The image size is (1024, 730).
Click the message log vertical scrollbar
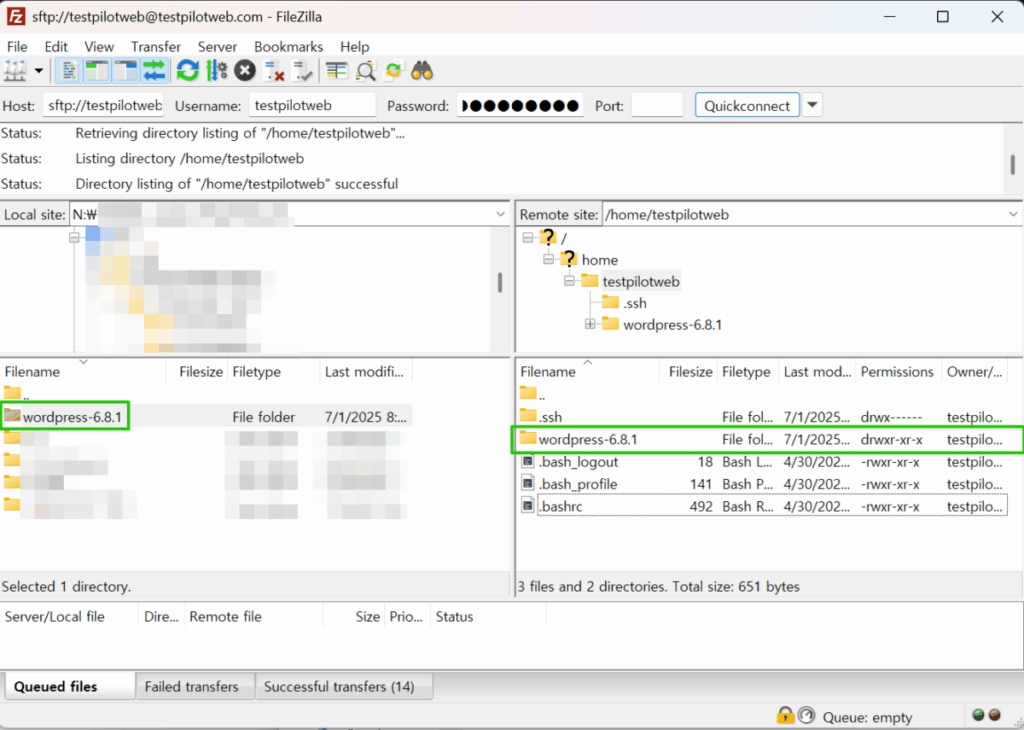(1012, 164)
